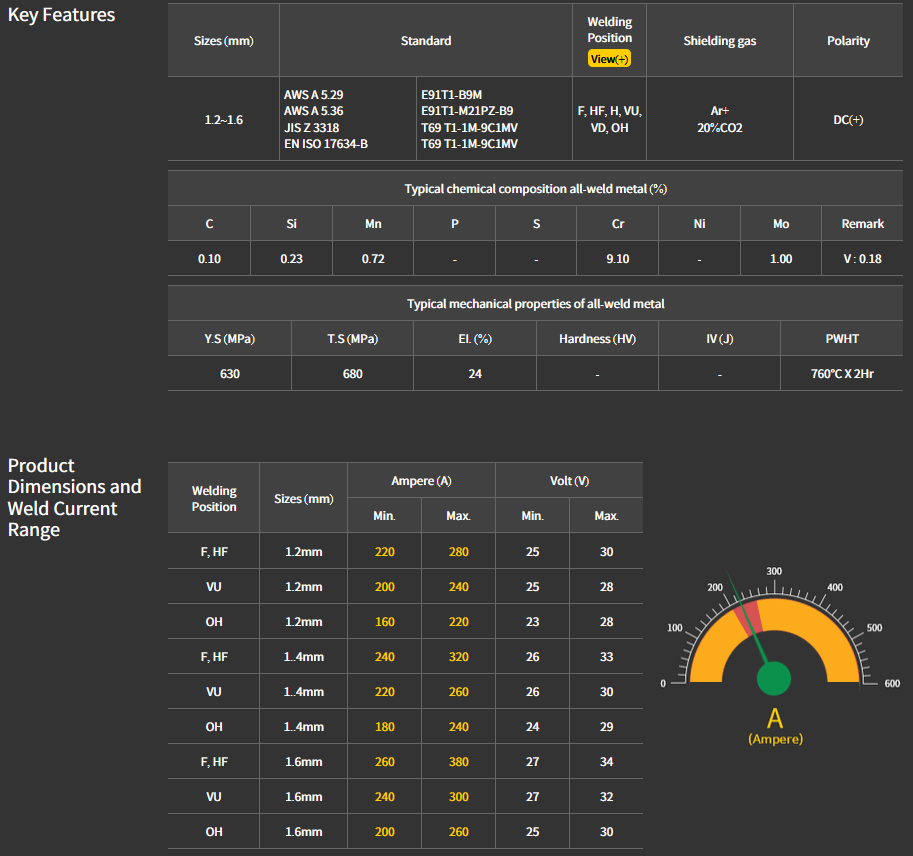This screenshot has width=913, height=856.
Task: Click the 'Volt (V)' table header
Action: 569,481
